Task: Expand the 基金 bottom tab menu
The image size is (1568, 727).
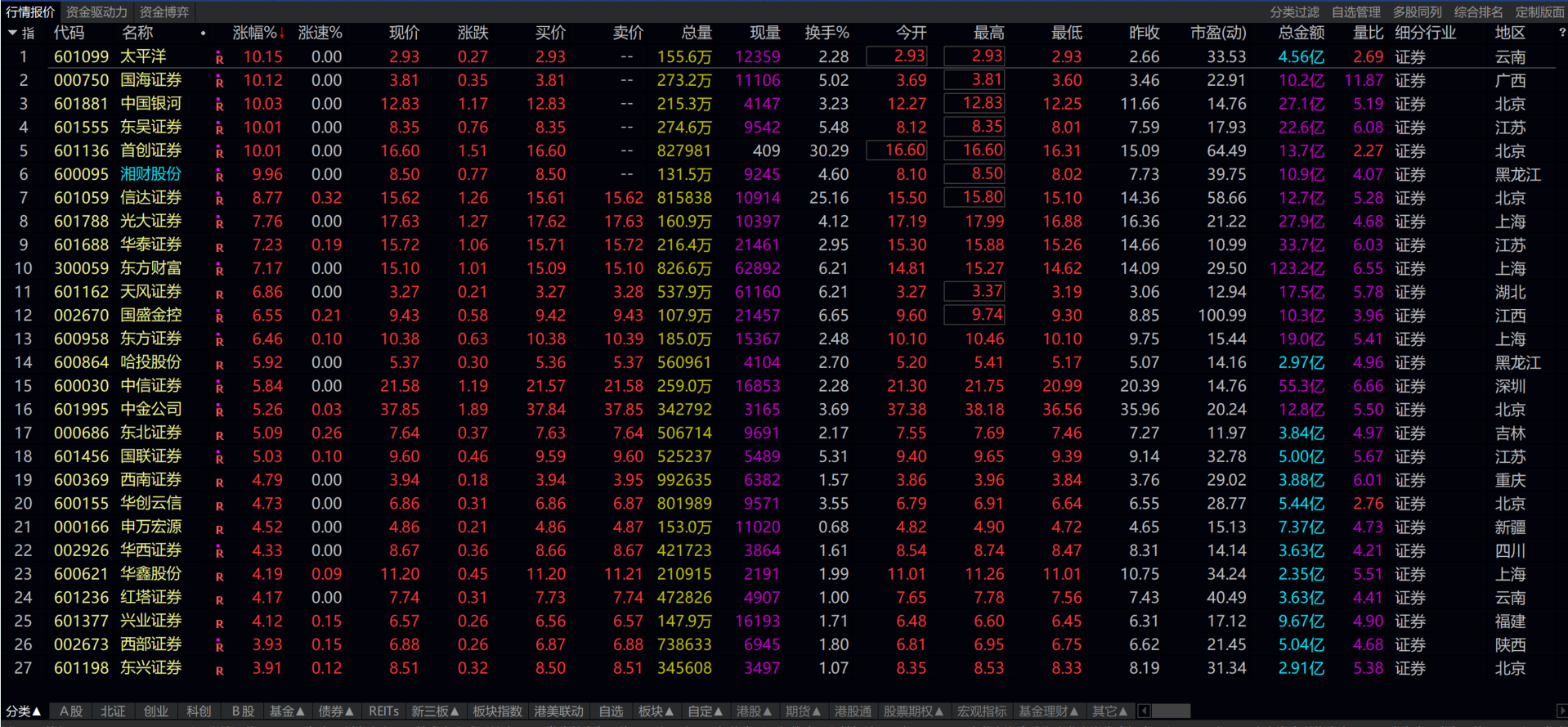Action: 287,711
